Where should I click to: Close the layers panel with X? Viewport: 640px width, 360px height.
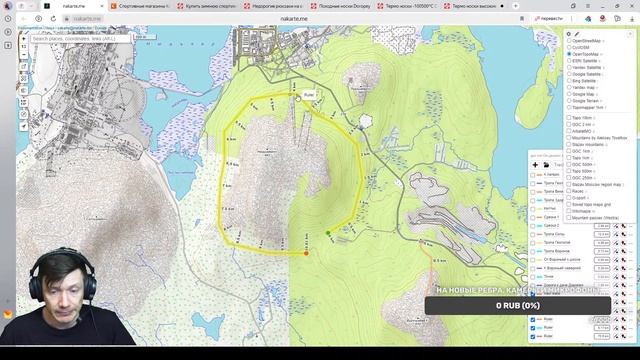click(630, 34)
